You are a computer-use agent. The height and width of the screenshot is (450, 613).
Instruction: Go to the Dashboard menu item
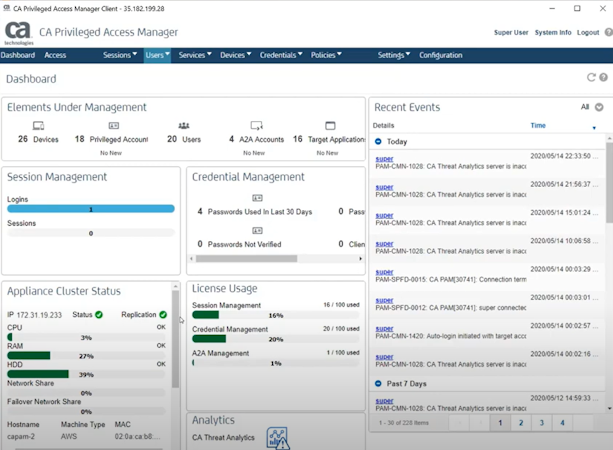[x=18, y=55]
